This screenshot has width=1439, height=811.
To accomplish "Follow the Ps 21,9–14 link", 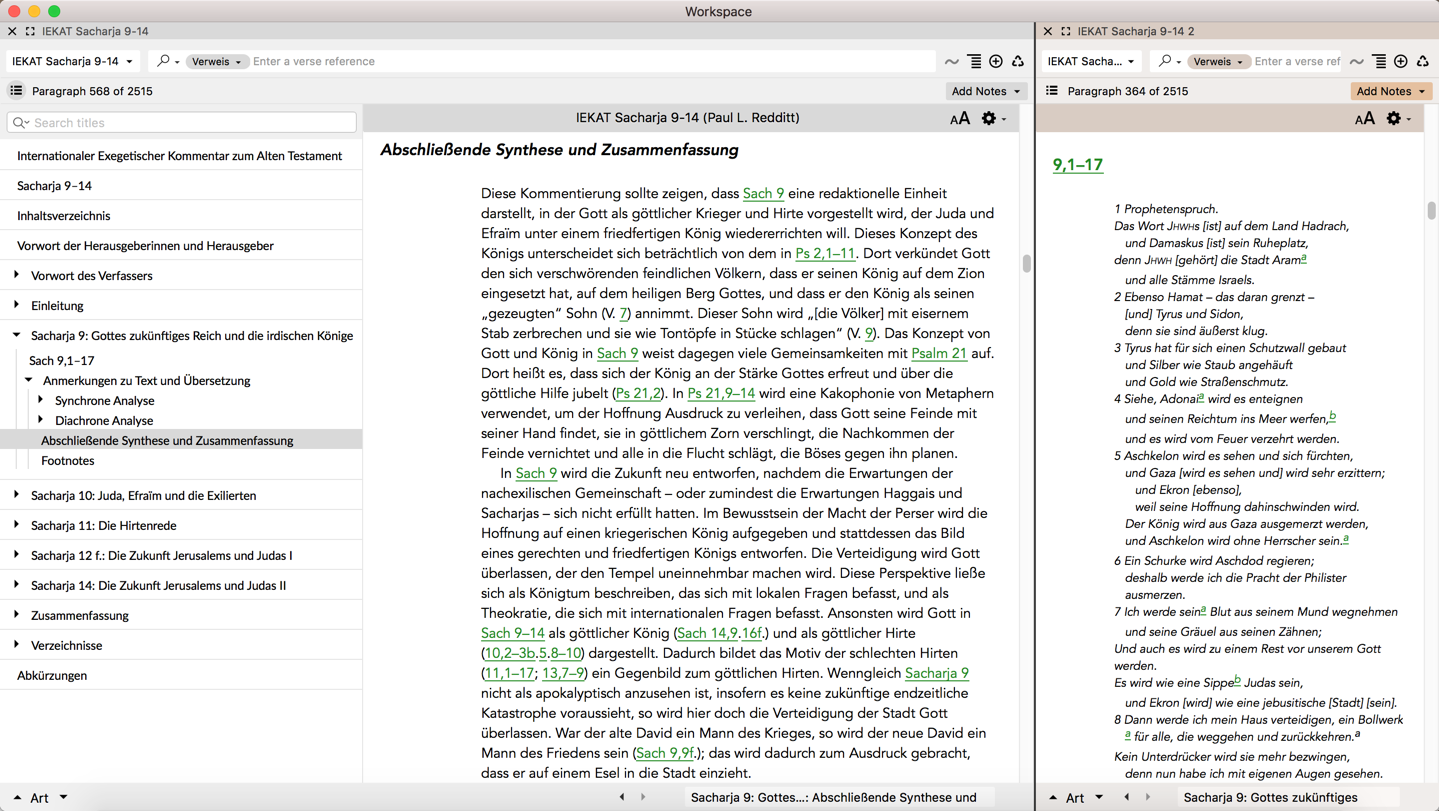I will coord(721,394).
